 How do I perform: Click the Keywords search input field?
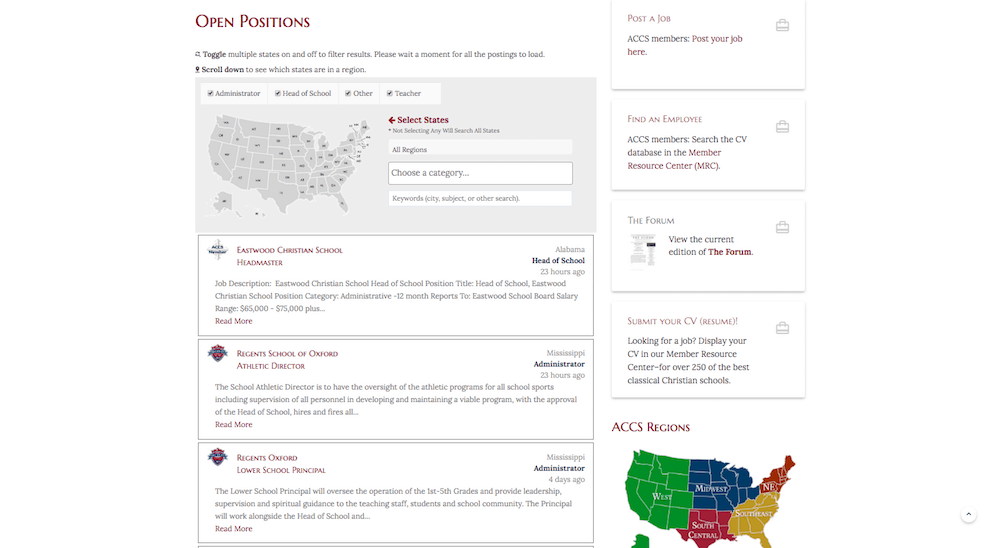coord(480,198)
